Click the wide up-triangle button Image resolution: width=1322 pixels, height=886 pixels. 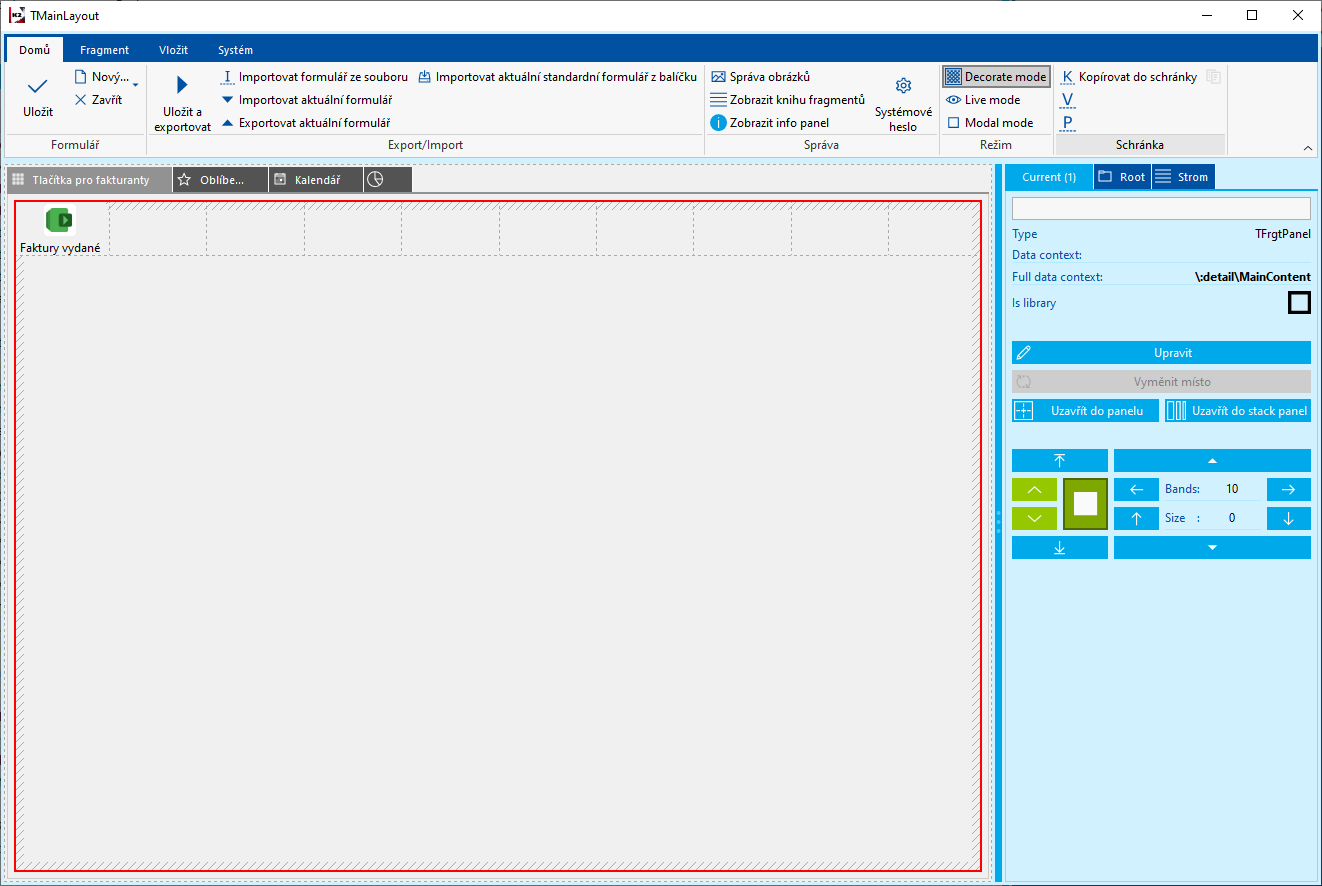pyautogui.click(x=1212, y=460)
